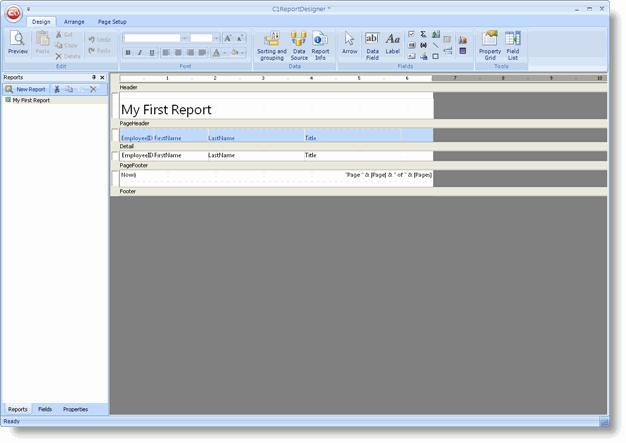Add a Label field
Viewport: 626px width, 443px height.
click(393, 43)
